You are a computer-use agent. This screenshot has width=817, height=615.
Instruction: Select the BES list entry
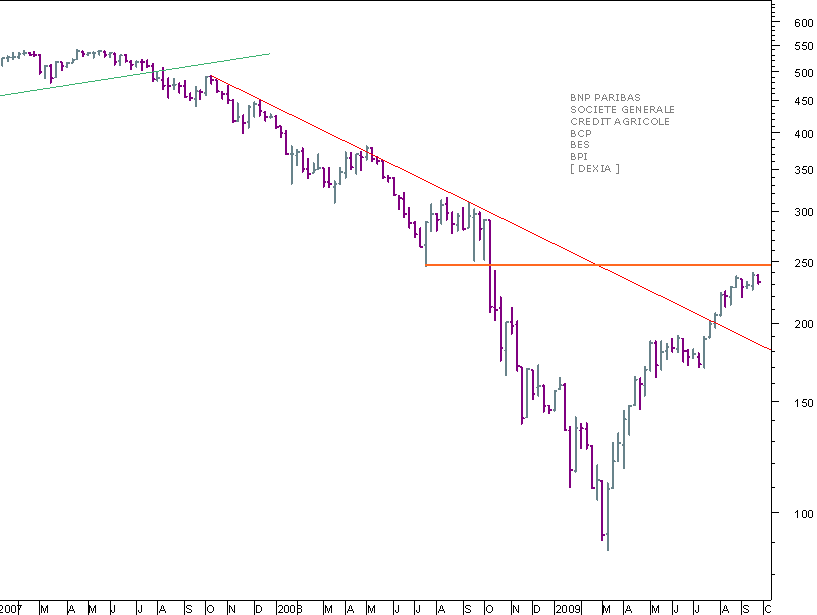coord(579,145)
